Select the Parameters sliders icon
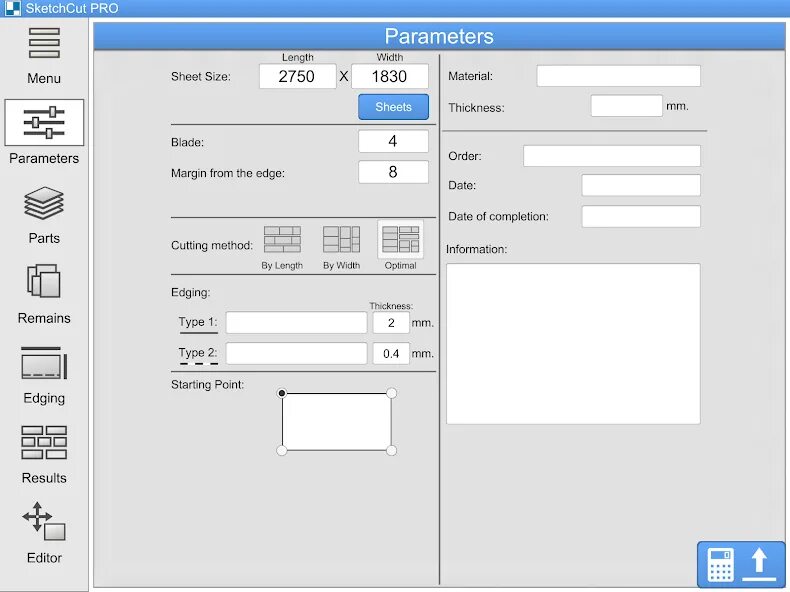Image resolution: width=790 pixels, height=592 pixels. 44,122
